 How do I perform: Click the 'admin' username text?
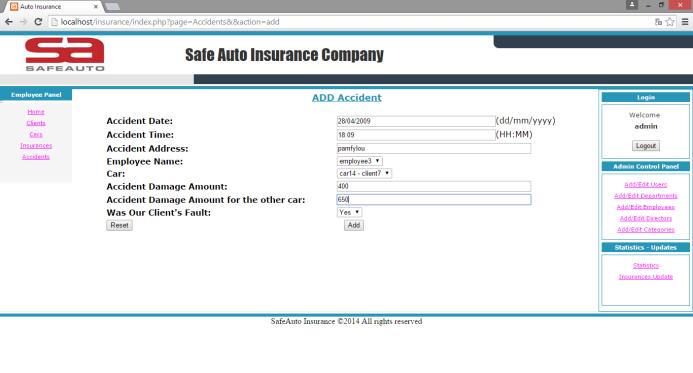point(646,126)
